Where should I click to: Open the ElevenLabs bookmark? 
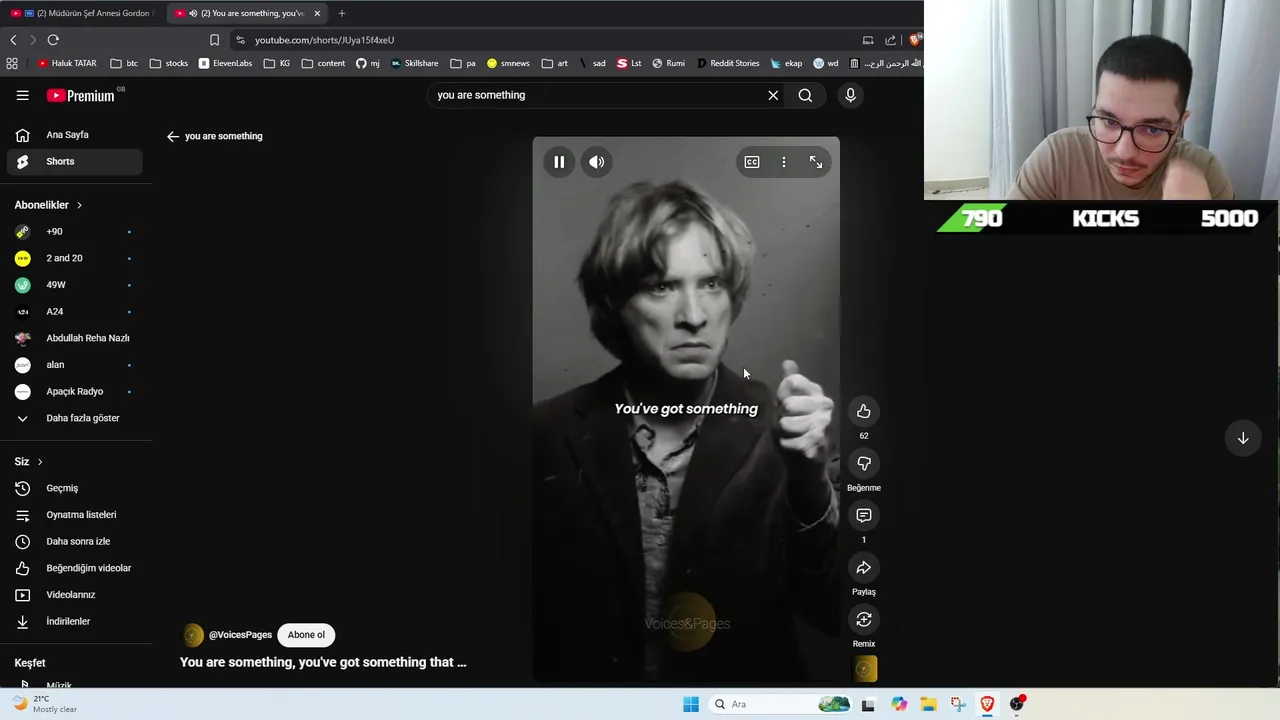(225, 63)
